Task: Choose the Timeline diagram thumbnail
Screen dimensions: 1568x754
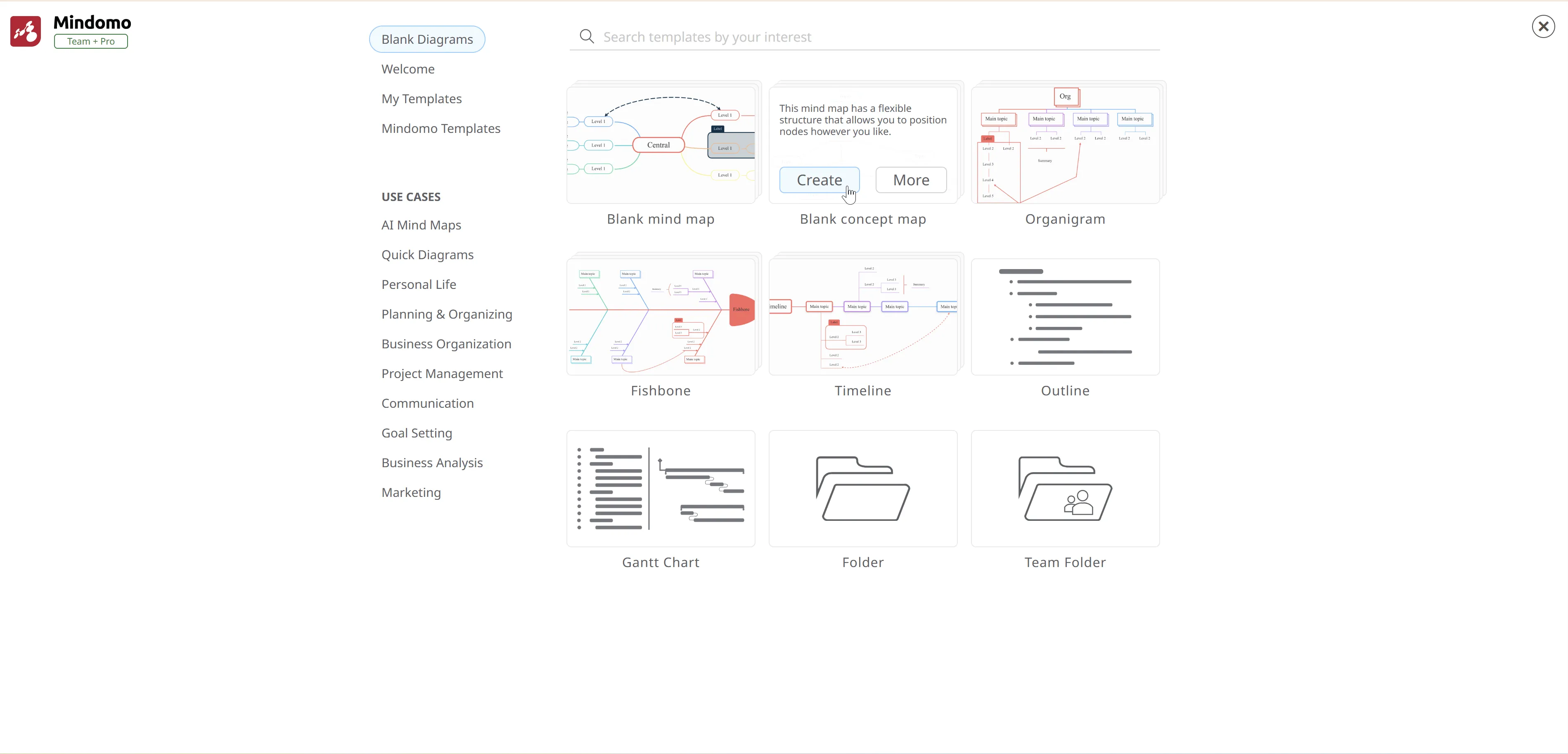Action: (862, 317)
